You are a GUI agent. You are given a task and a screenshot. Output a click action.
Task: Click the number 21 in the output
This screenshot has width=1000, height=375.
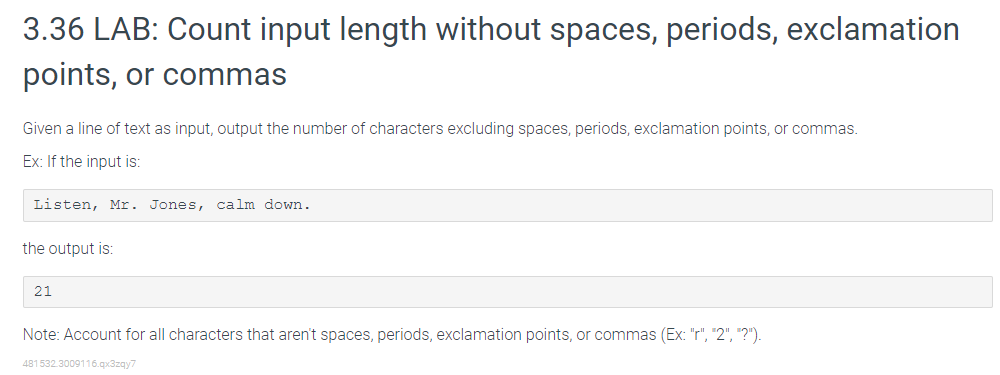pos(43,291)
